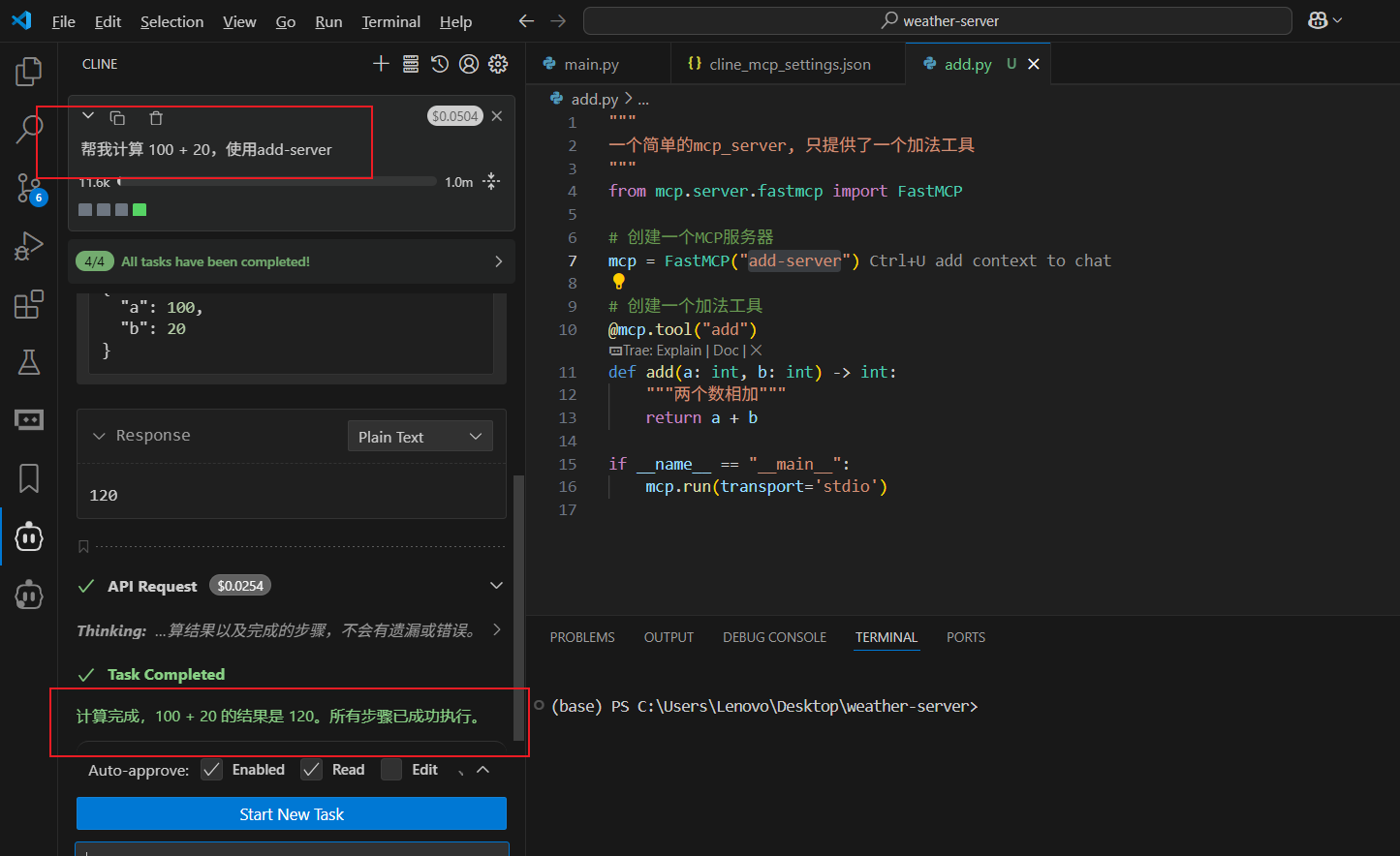Open Cline MCP servers icon
The height and width of the screenshot is (856, 1400).
pyautogui.click(x=411, y=64)
